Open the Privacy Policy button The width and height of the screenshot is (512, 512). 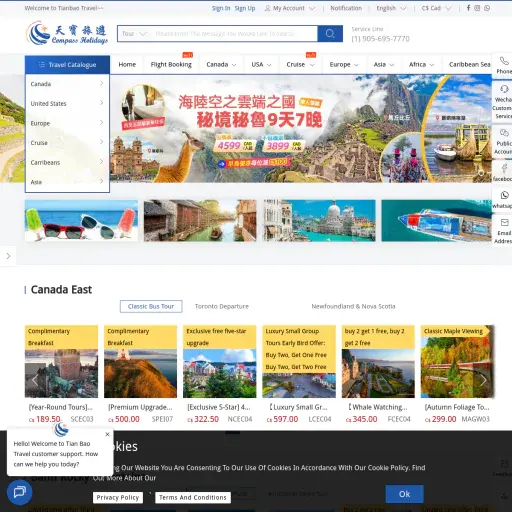click(x=118, y=498)
